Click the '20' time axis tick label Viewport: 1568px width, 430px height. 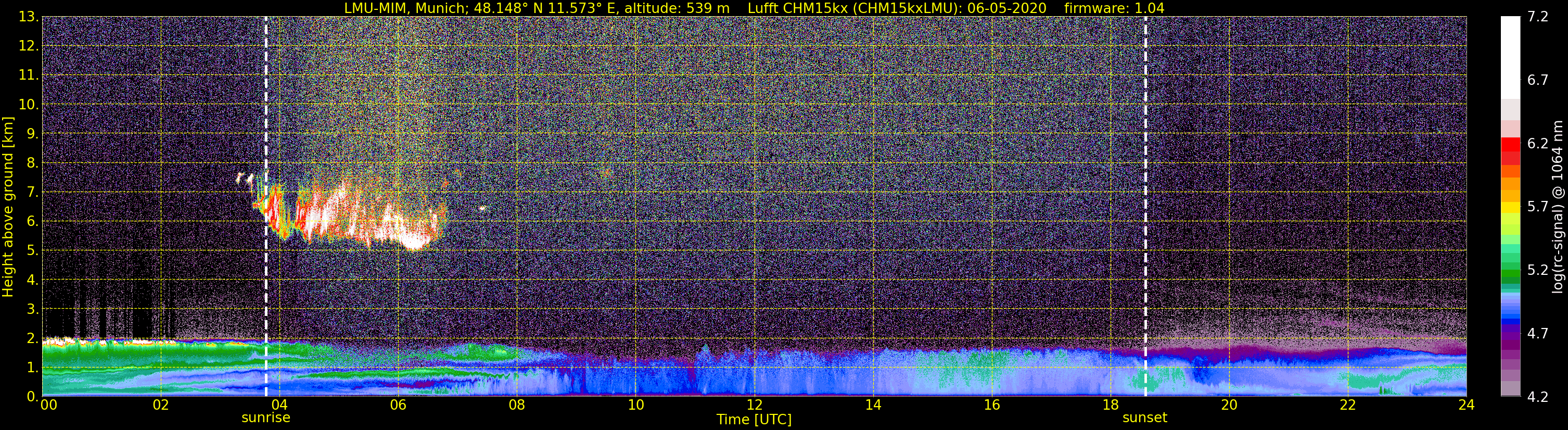click(x=1229, y=405)
